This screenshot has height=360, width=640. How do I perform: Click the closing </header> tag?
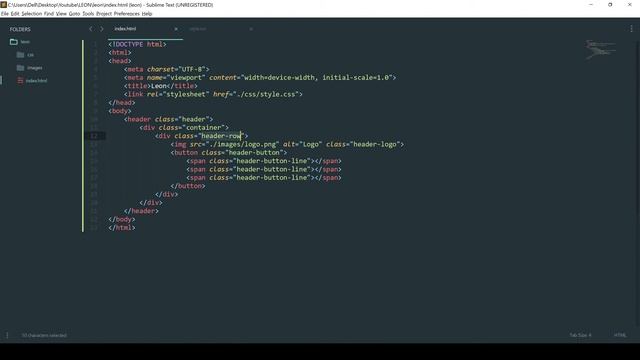[142, 211]
